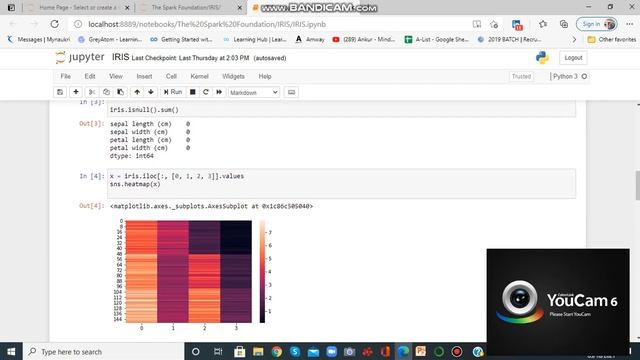Open the A-List Google Sheet bookmark
The height and width of the screenshot is (360, 640).
click(437, 40)
